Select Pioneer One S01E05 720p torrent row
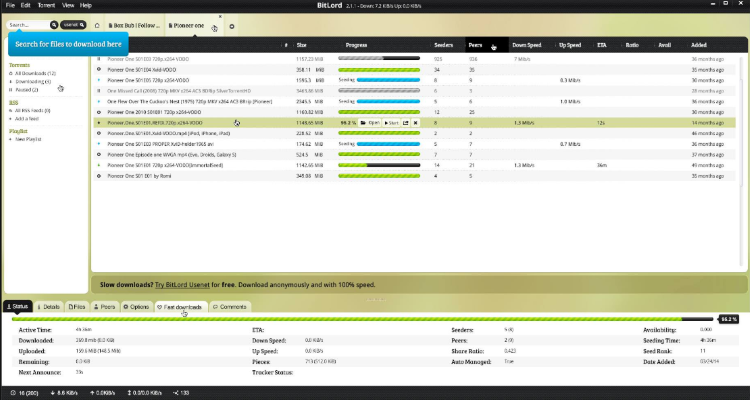Image resolution: width=750 pixels, height=400 pixels. point(414,80)
